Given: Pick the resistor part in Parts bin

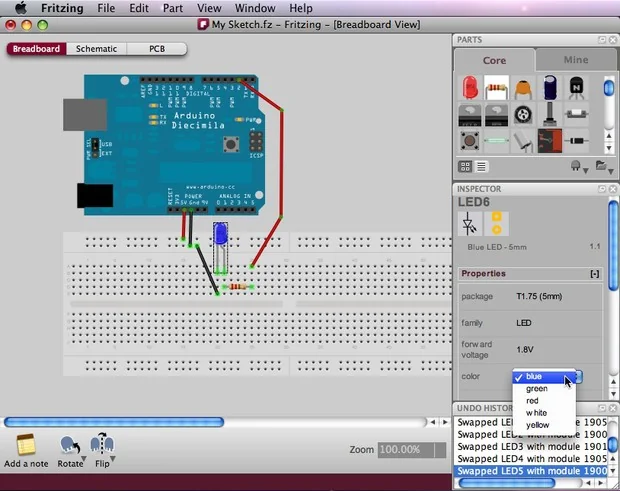Looking at the screenshot, I should coord(495,88).
